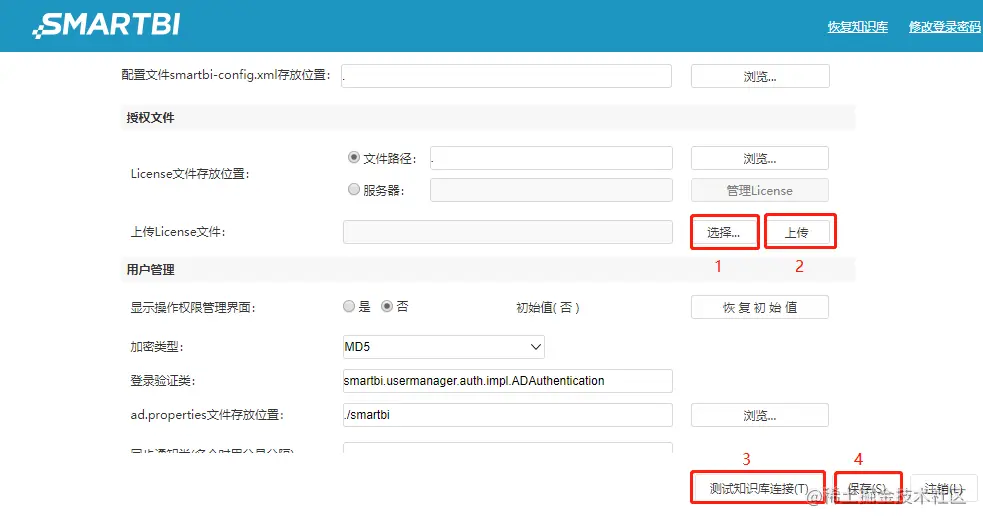Click the 保存(S) button

[868, 488]
